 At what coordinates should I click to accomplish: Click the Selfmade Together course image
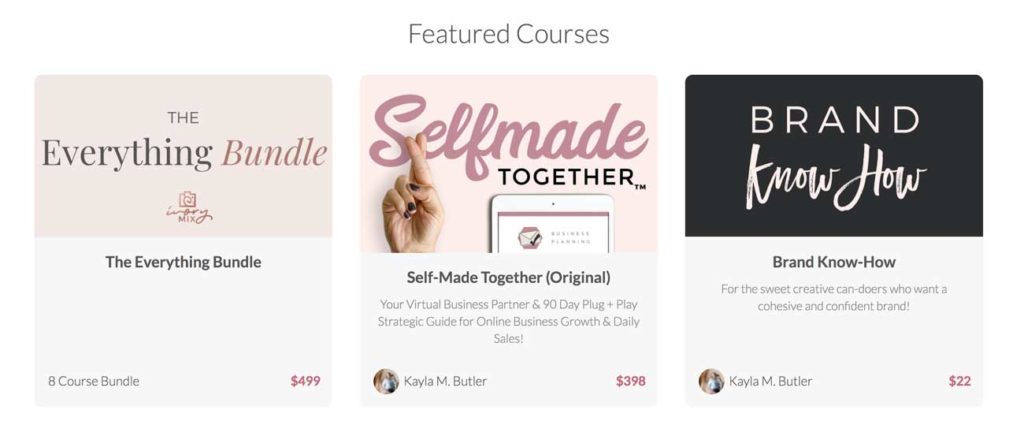509,164
